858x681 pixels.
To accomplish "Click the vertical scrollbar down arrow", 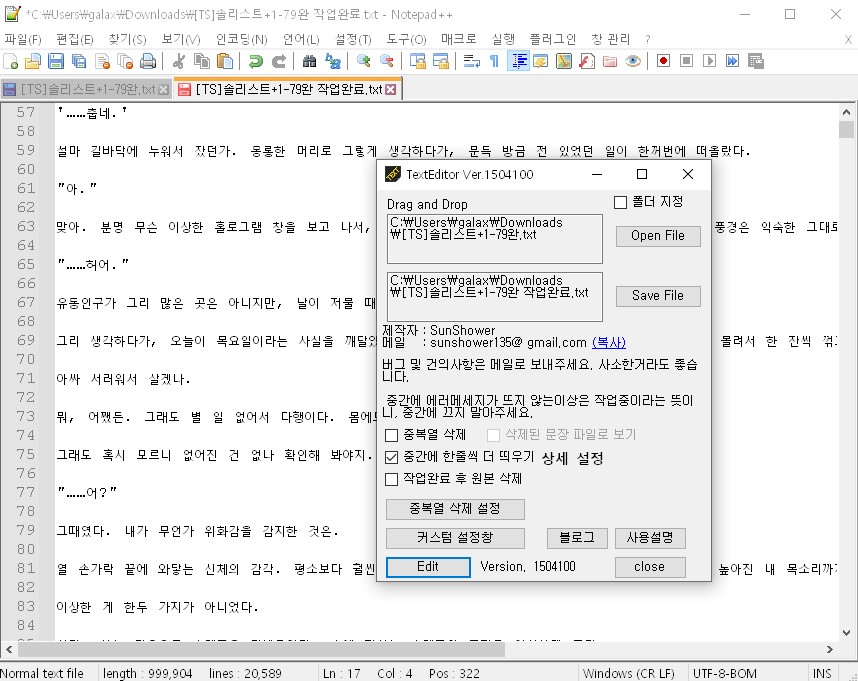I will click(847, 632).
